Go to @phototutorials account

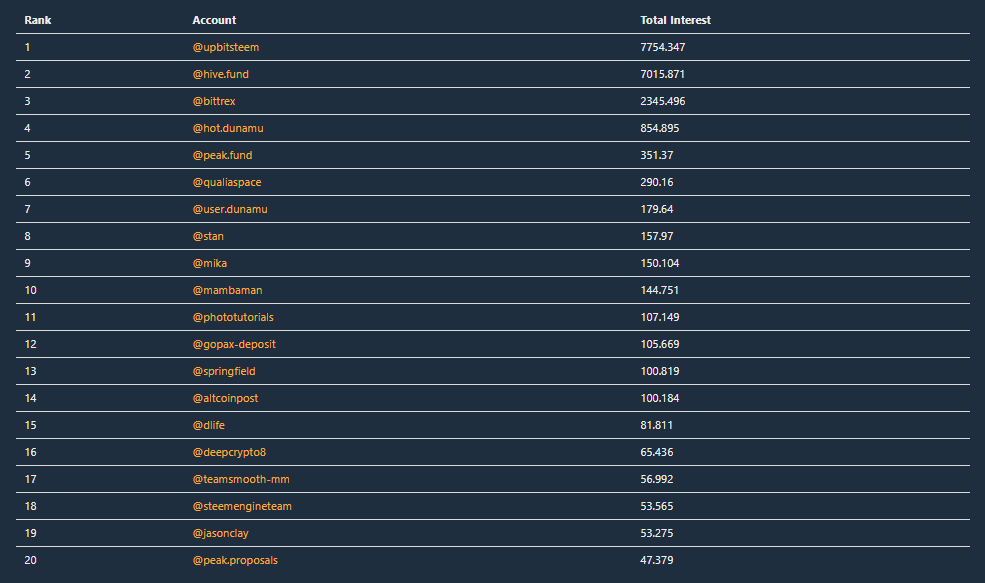[233, 317]
